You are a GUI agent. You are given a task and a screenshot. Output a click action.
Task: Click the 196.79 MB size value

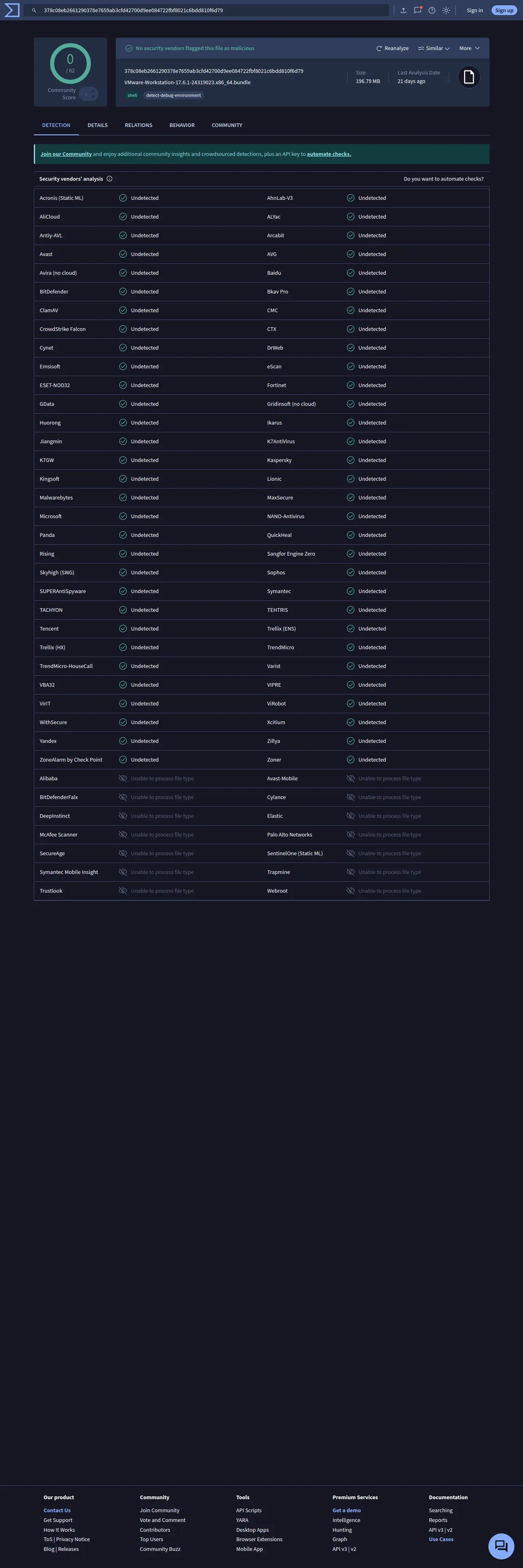[368, 81]
